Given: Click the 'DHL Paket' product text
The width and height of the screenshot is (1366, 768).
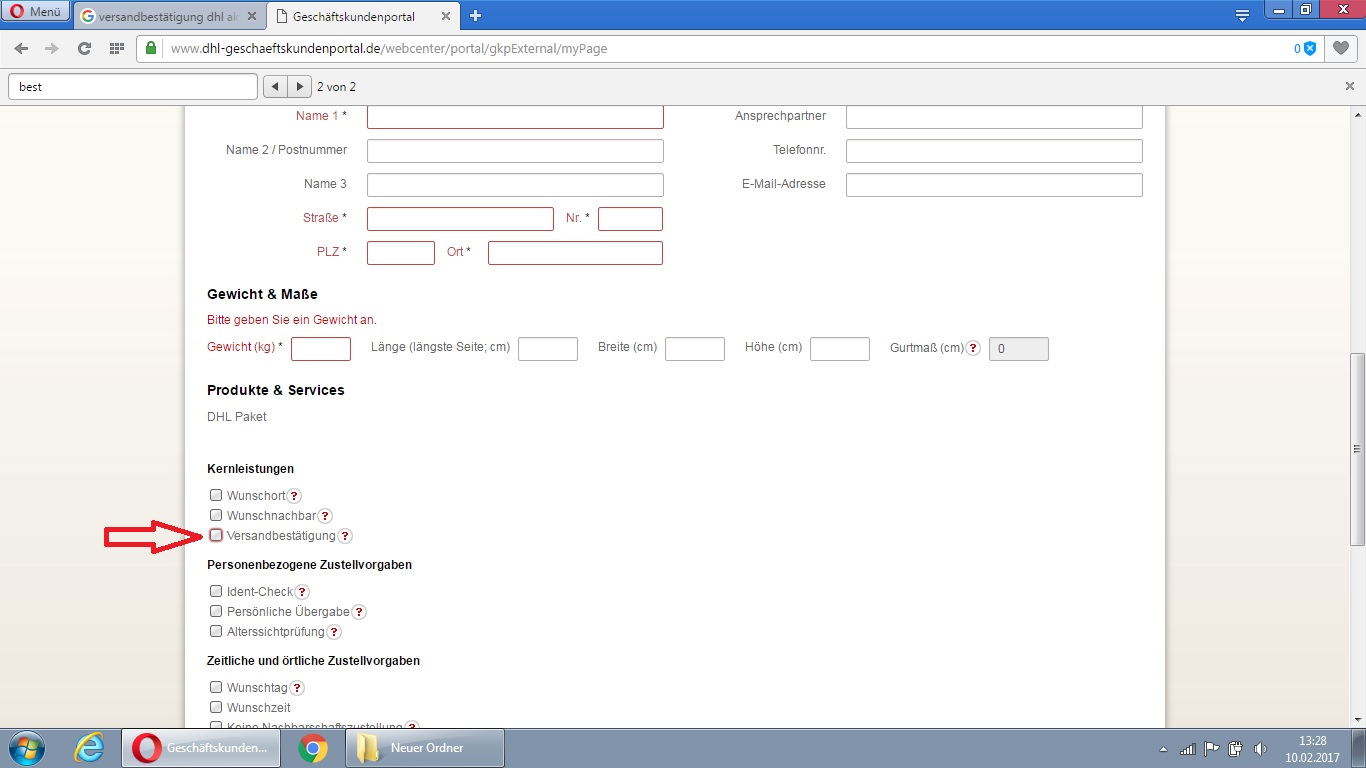Looking at the screenshot, I should (237, 417).
